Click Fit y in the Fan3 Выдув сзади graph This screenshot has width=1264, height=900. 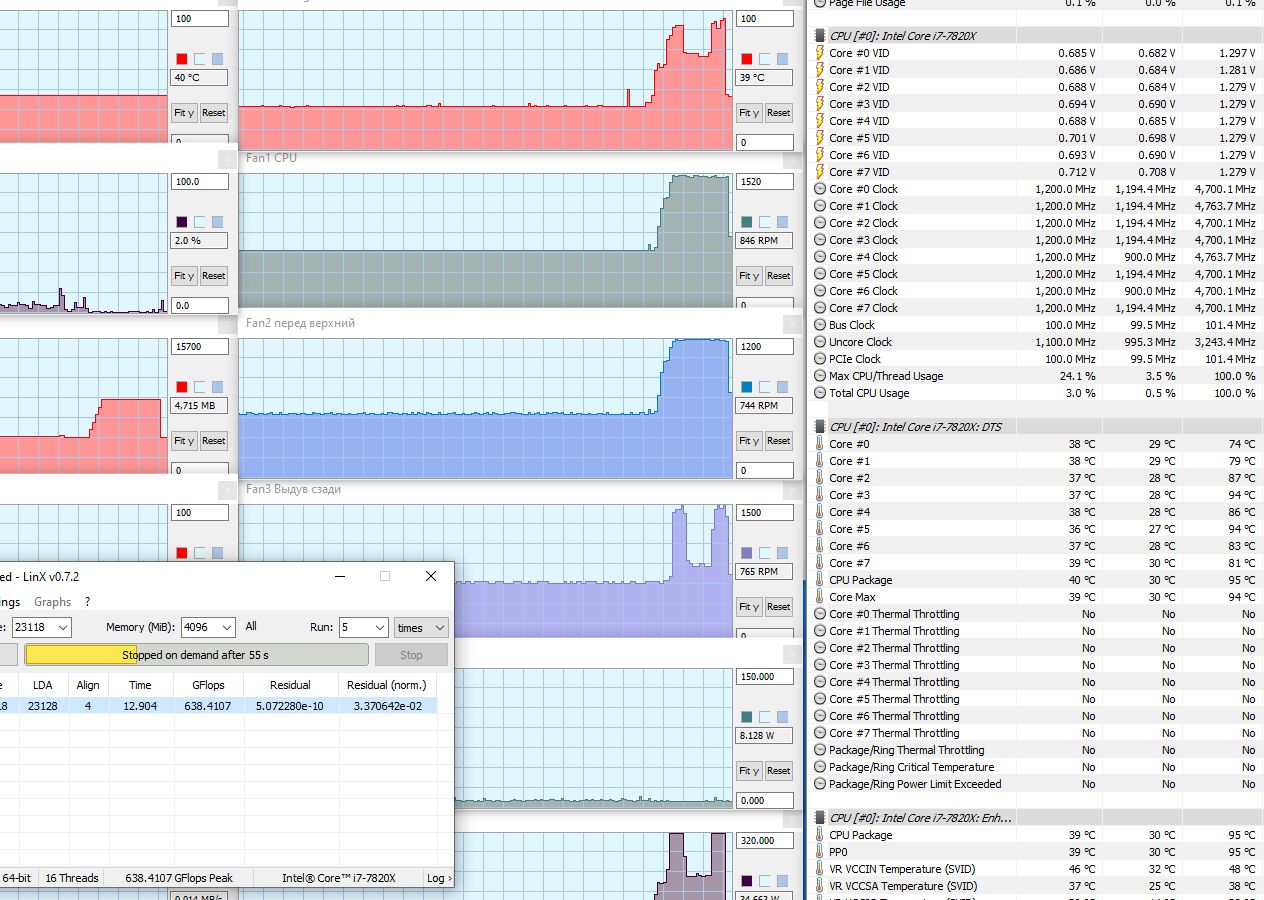[749, 607]
